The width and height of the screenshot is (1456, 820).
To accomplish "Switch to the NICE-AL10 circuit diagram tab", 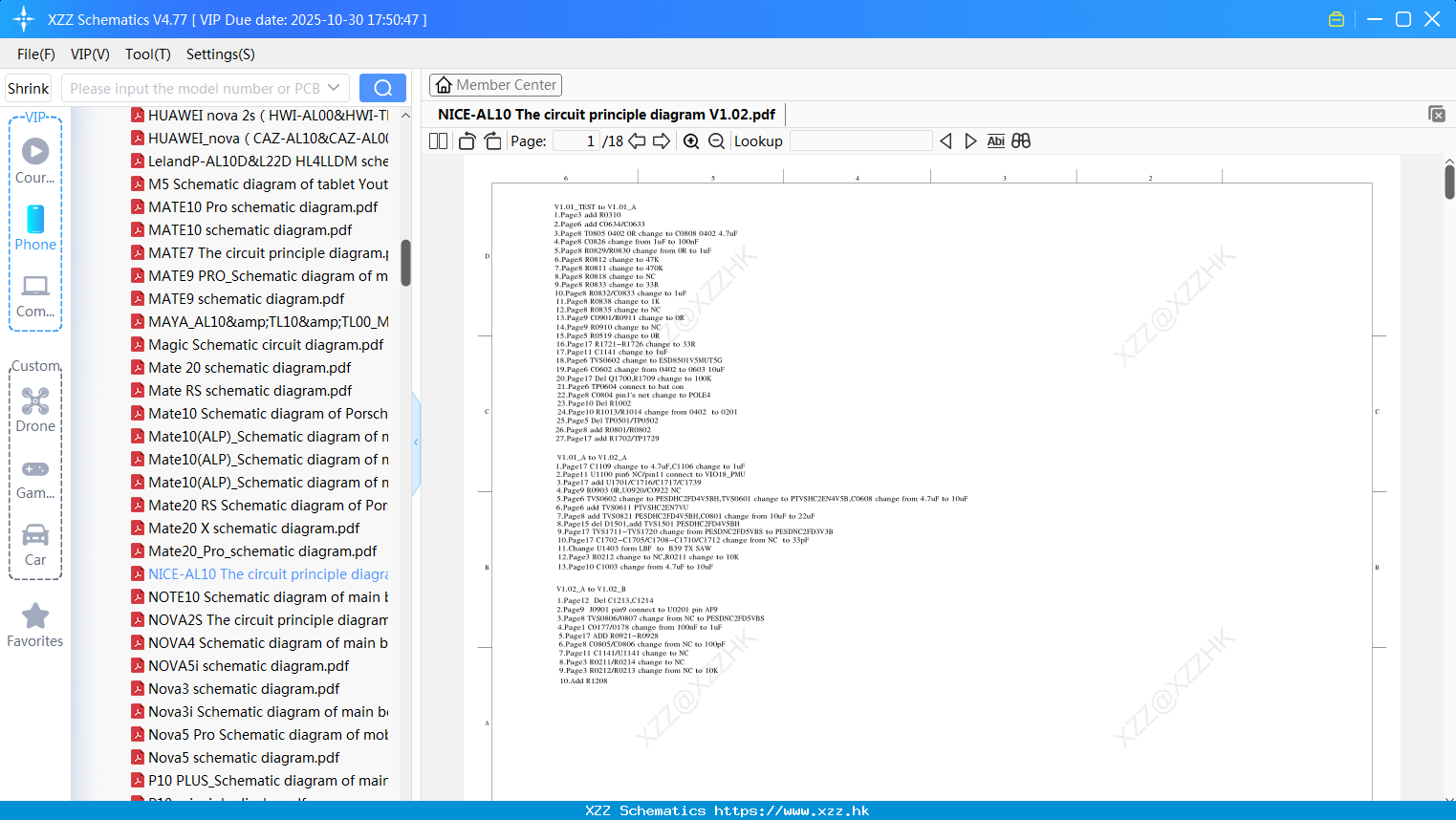I will [x=606, y=115].
